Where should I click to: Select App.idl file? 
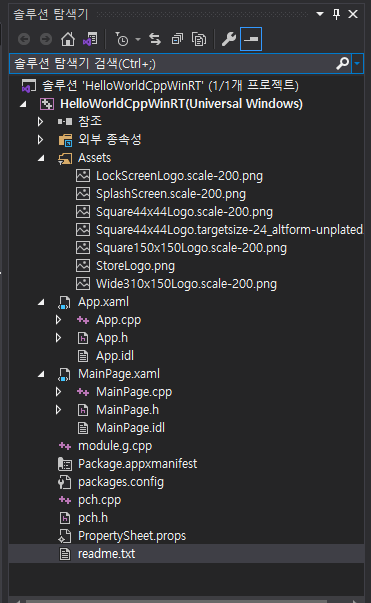(x=115, y=356)
